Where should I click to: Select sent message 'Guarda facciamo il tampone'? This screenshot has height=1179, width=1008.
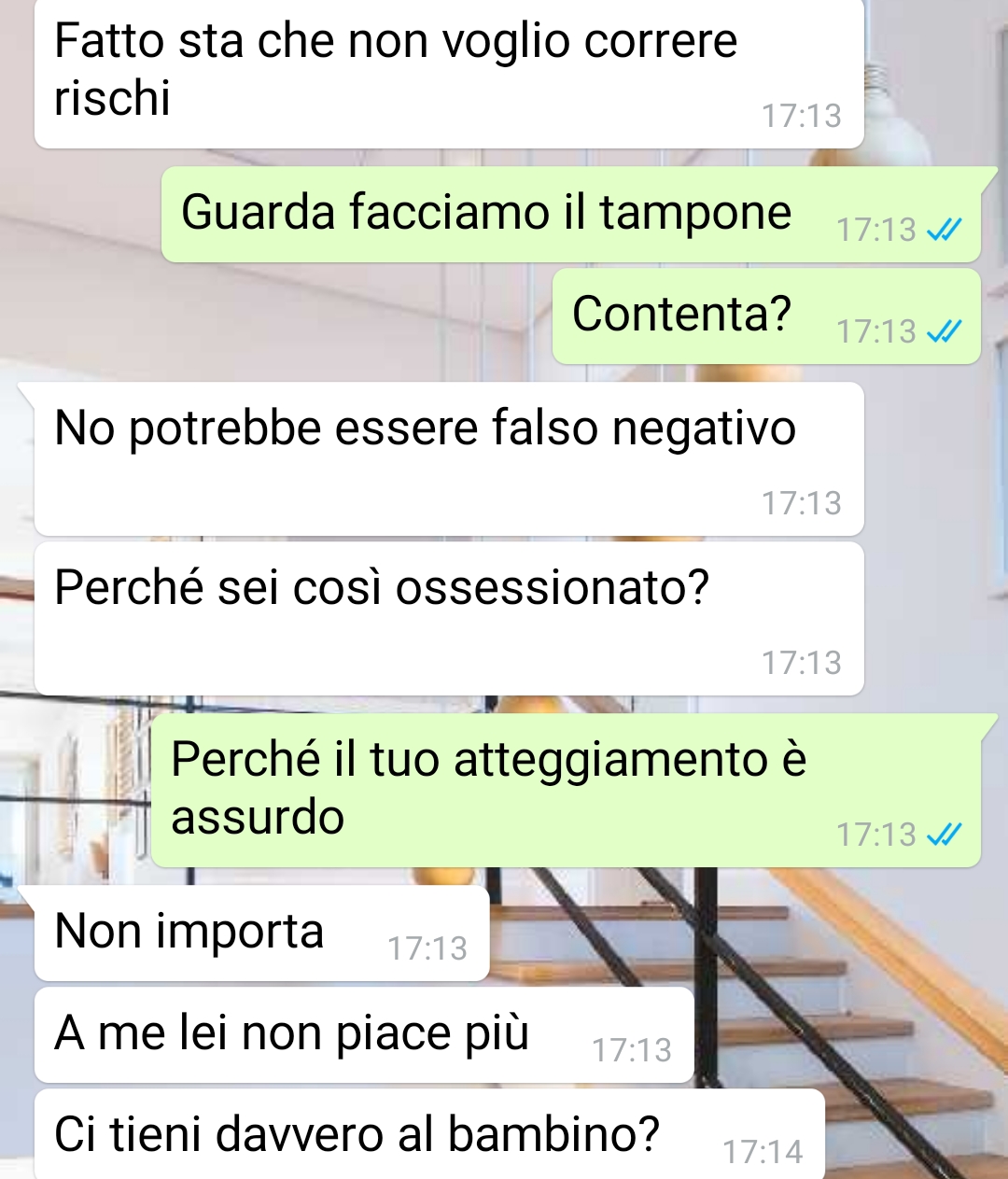571,215
